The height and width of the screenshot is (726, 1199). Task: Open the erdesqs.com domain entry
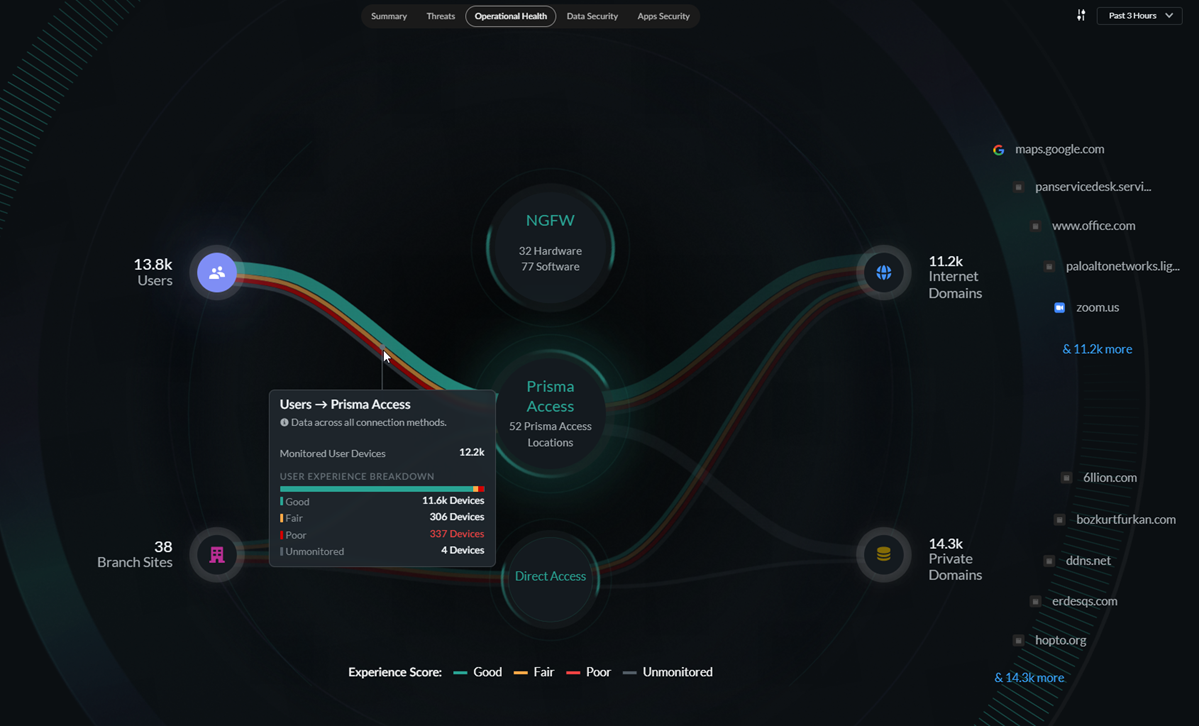1084,601
